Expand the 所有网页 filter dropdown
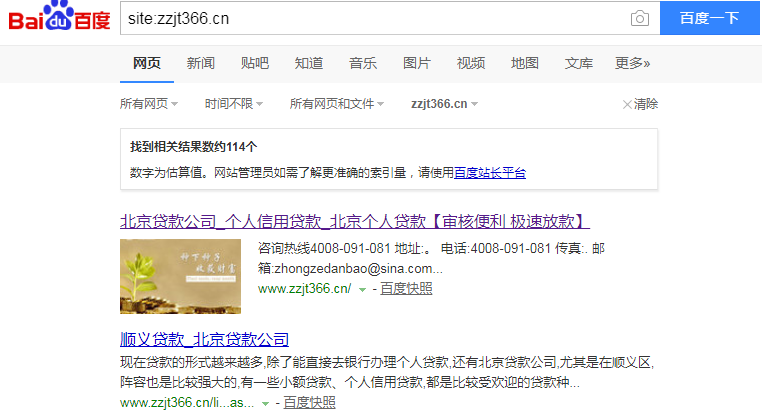Viewport: 762px width, 419px height. [x=149, y=104]
